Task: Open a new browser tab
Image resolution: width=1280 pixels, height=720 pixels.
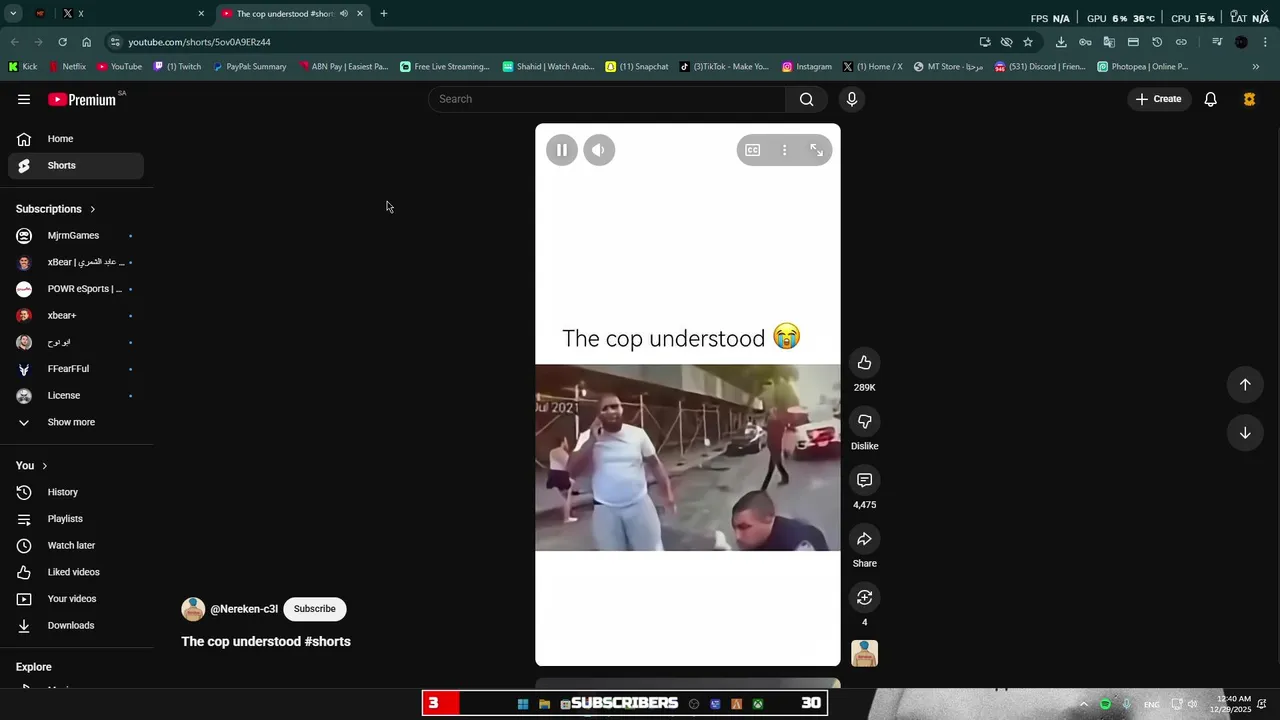Action: 384,14
